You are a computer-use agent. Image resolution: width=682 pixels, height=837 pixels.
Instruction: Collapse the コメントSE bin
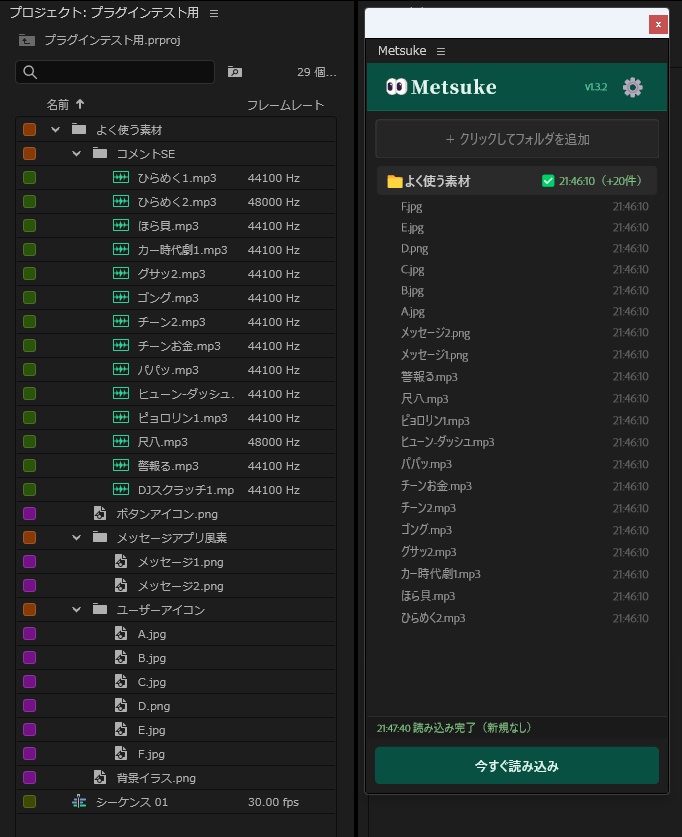(x=76, y=154)
